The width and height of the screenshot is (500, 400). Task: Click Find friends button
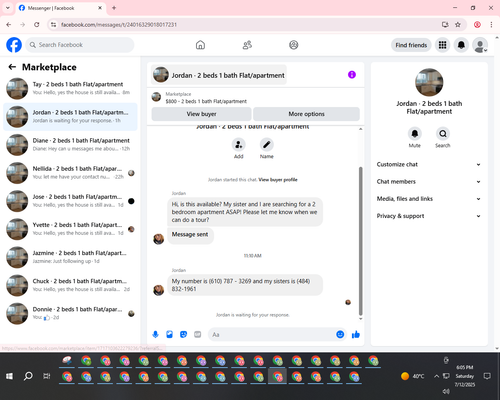point(411,45)
